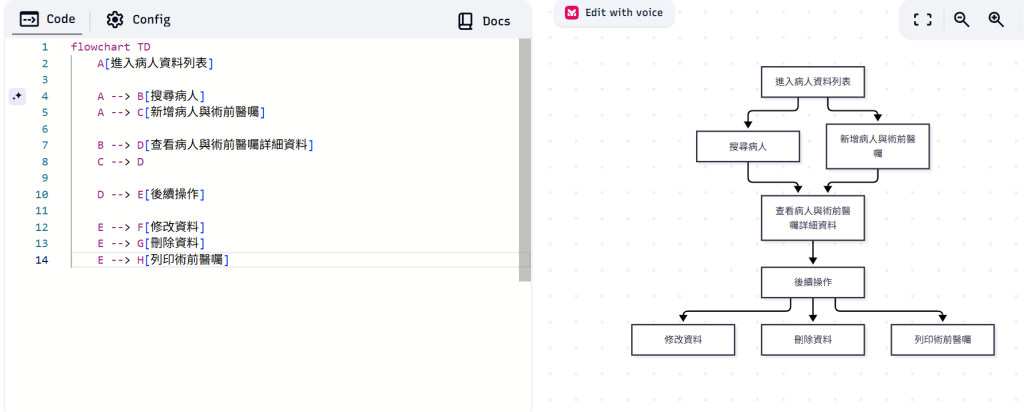Open Docs link
The height and width of the screenshot is (412, 1024).
pyautogui.click(x=483, y=21)
